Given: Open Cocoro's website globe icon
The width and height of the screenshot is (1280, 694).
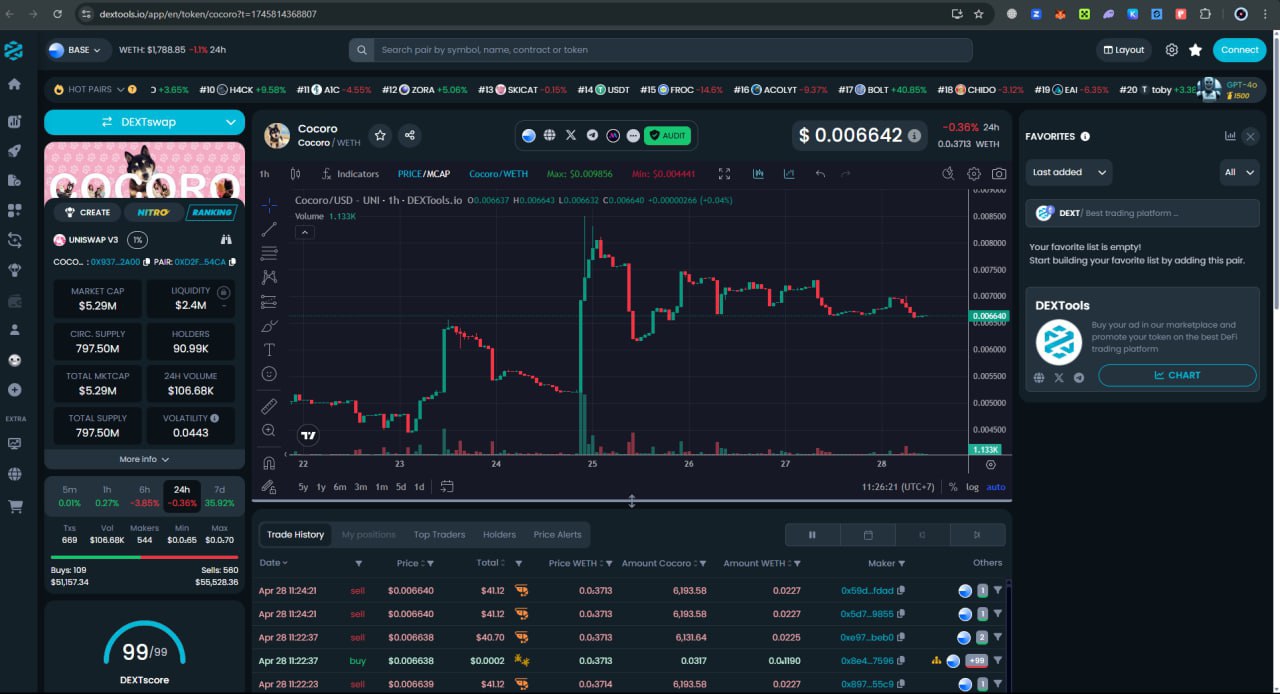Looking at the screenshot, I should 550,135.
